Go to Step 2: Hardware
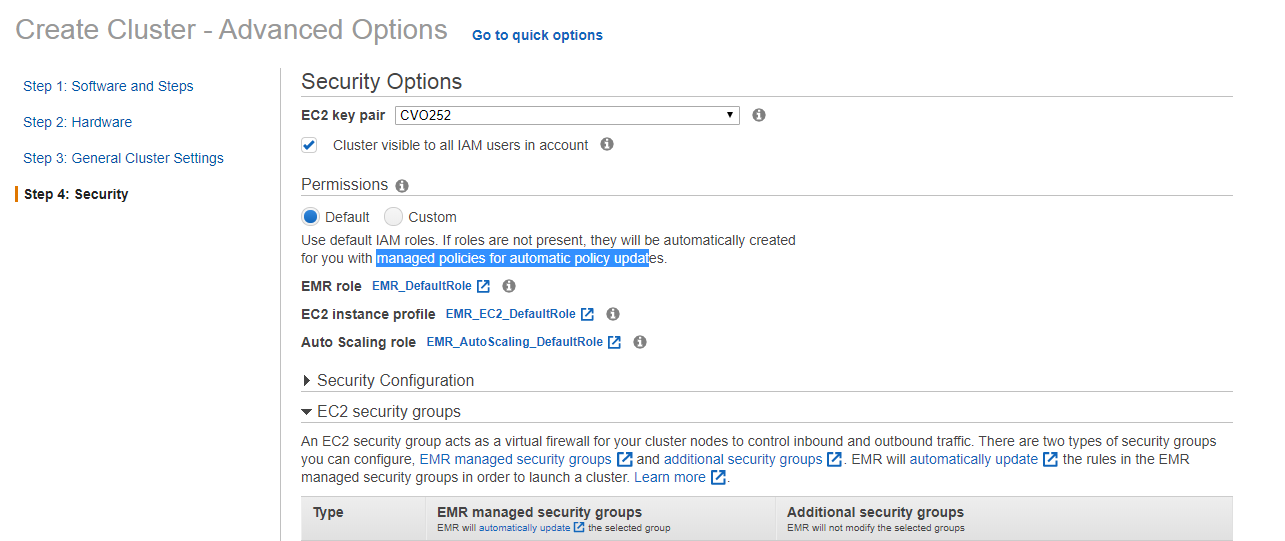 tap(77, 122)
